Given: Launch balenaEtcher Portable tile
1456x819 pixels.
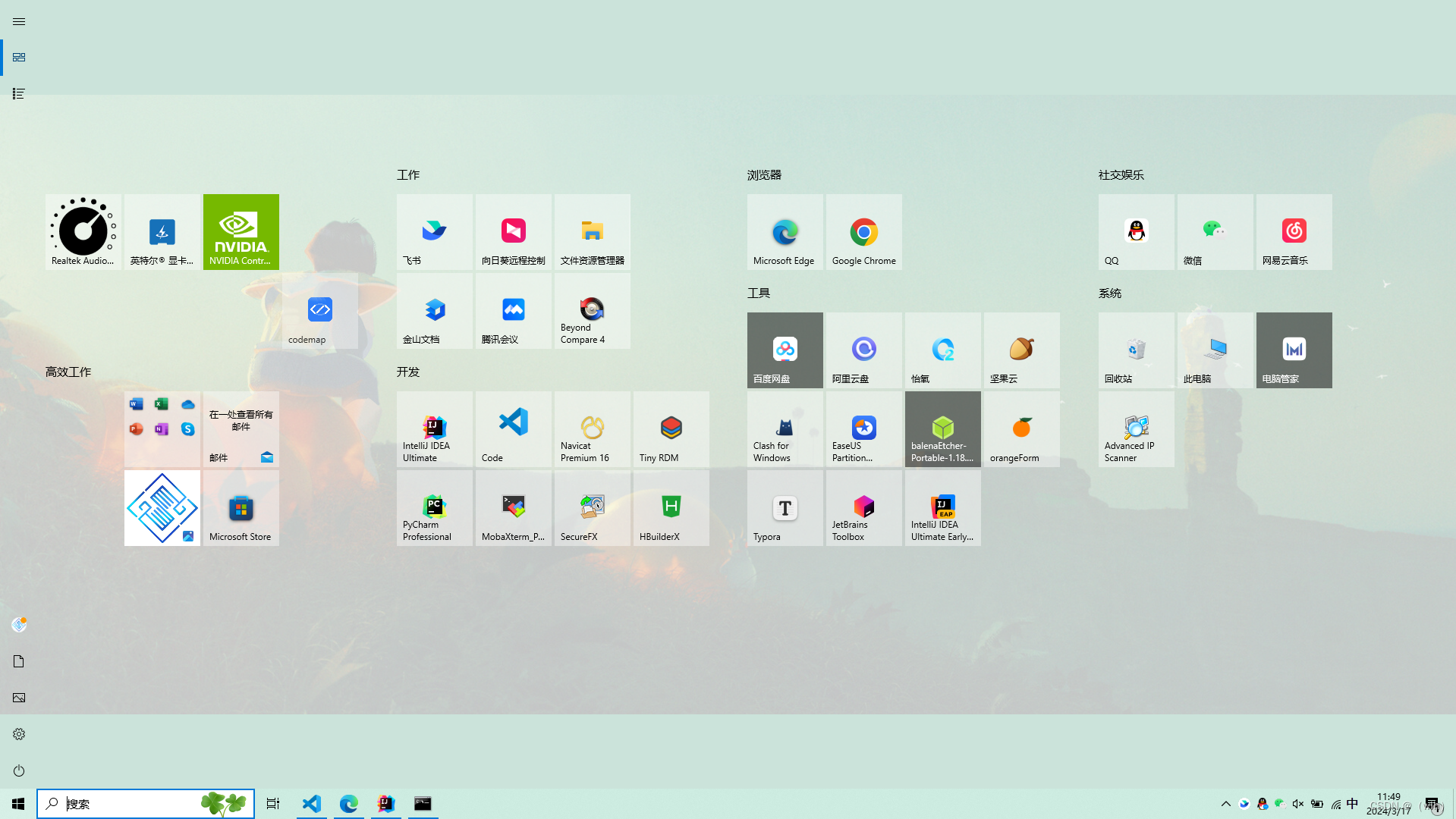Looking at the screenshot, I should click(x=943, y=429).
